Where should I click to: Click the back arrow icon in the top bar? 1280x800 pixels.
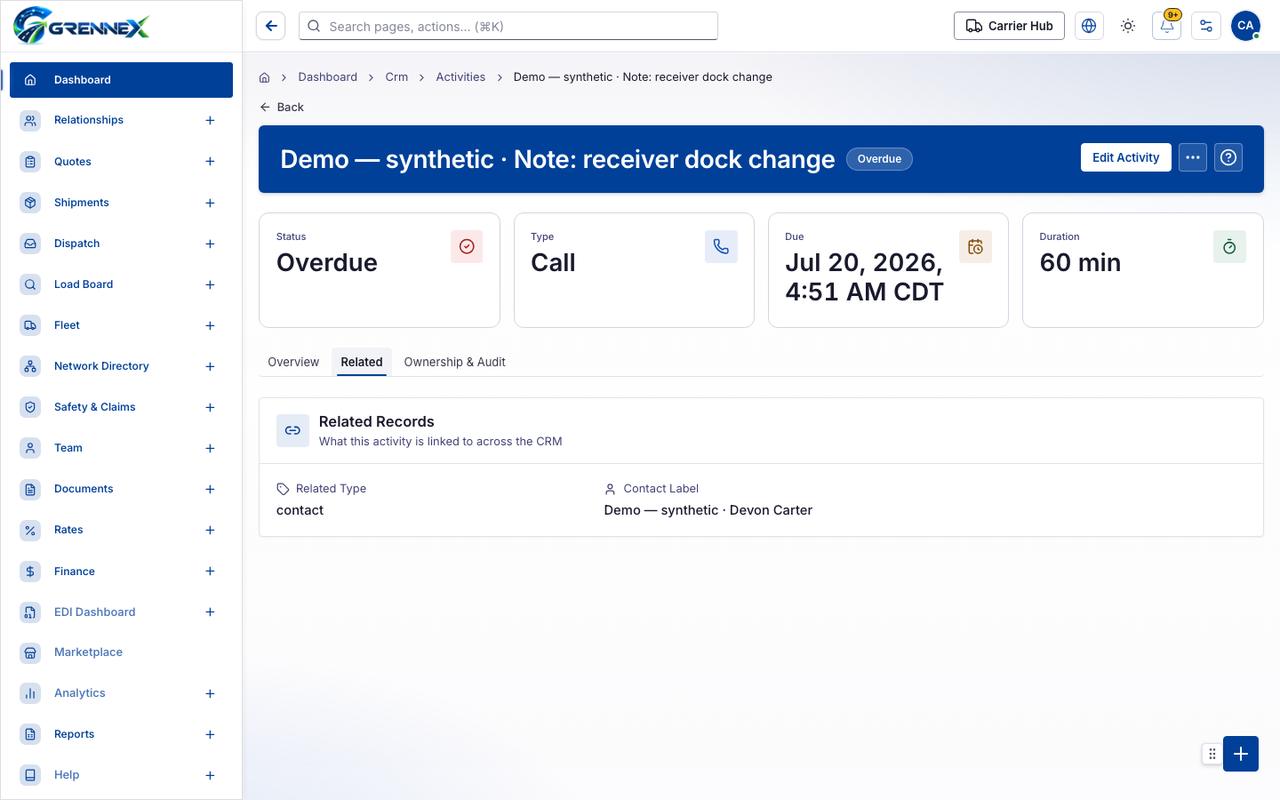[271, 26]
